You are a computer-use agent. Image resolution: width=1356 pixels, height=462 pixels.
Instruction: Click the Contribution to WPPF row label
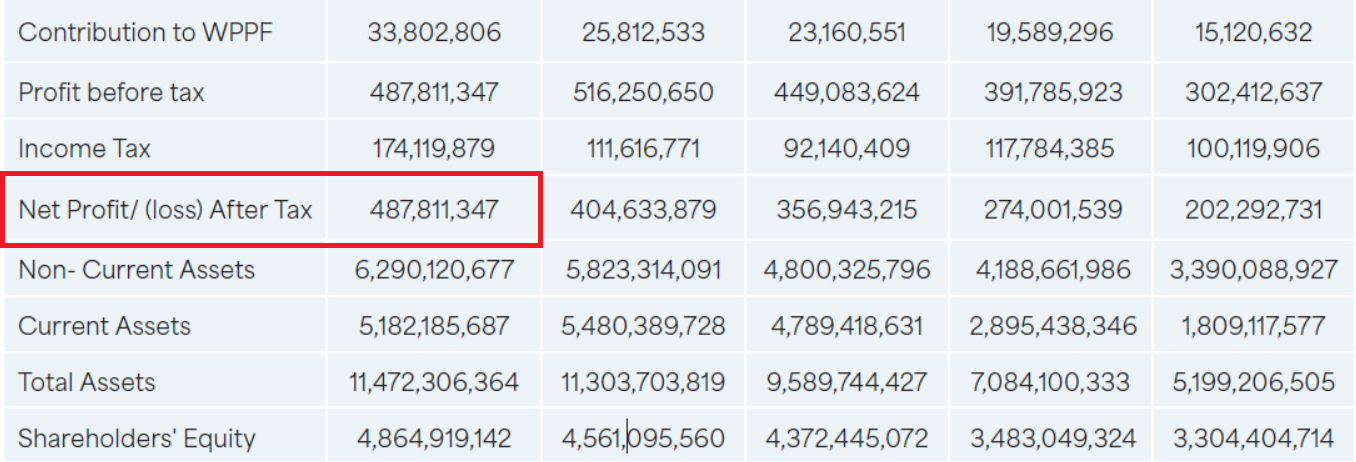[146, 33]
